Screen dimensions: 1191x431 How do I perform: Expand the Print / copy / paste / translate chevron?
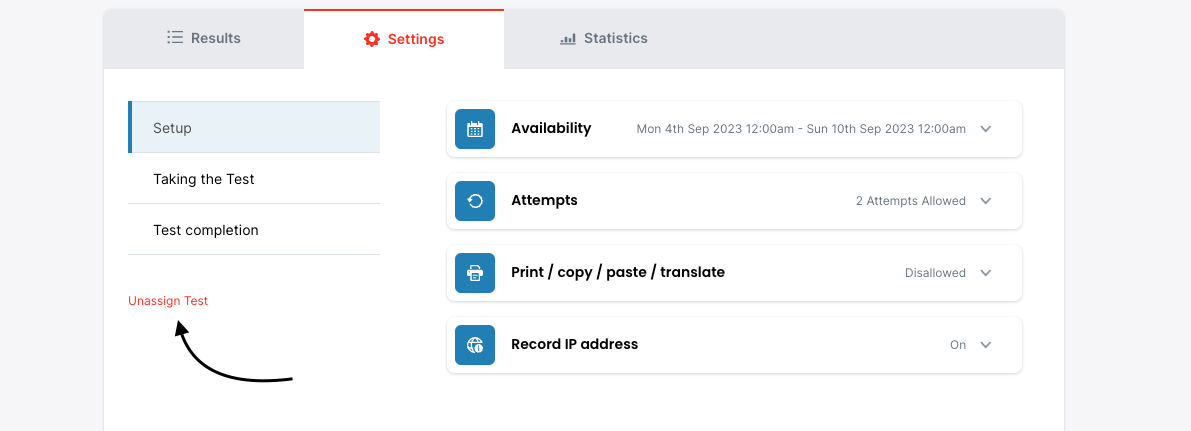(x=986, y=273)
